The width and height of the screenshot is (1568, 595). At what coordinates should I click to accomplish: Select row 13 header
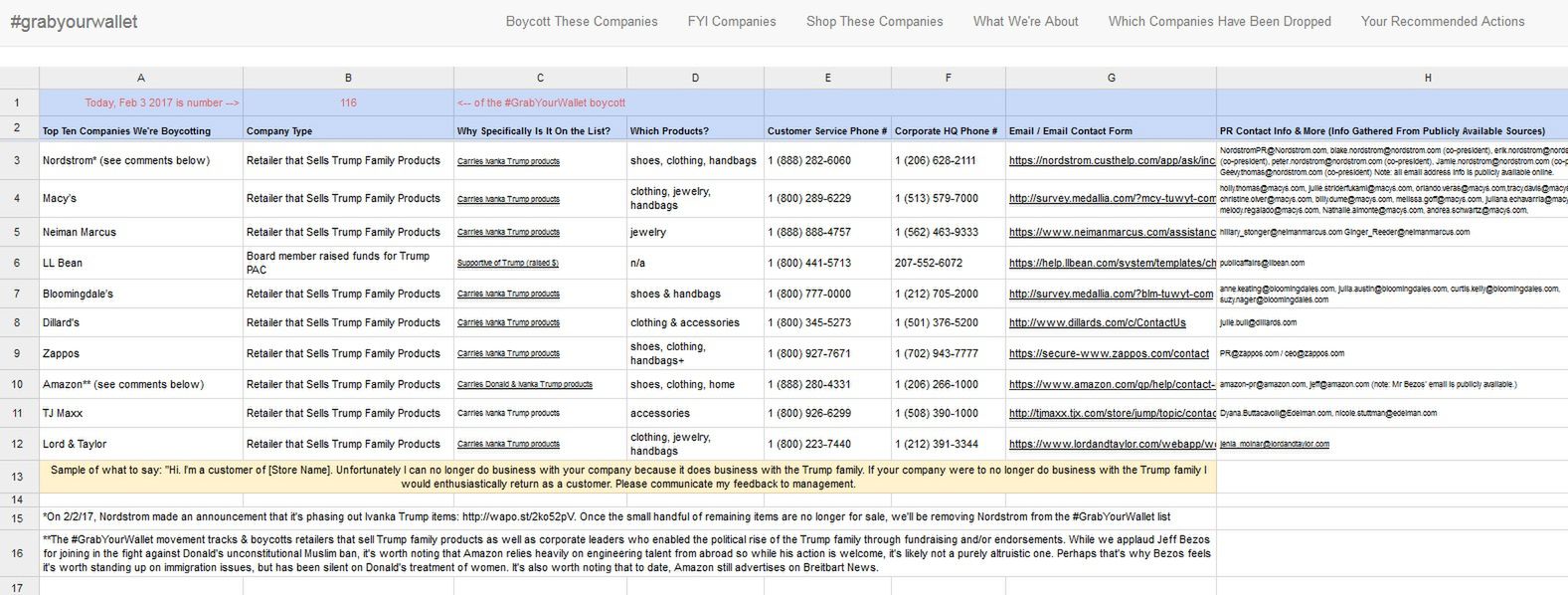click(18, 477)
